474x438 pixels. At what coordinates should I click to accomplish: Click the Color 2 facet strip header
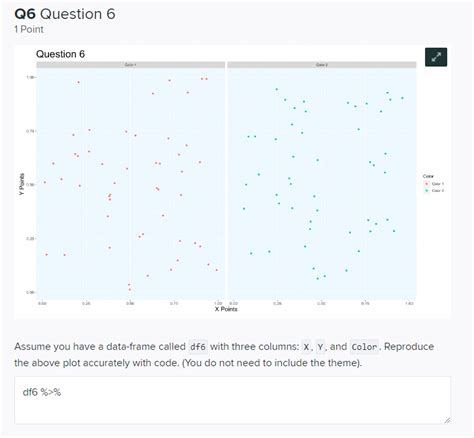[322, 65]
